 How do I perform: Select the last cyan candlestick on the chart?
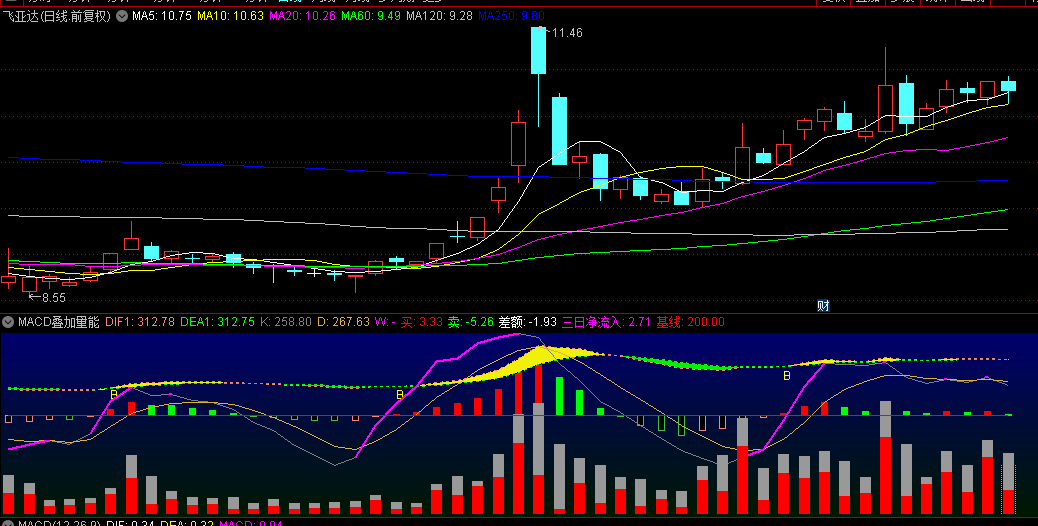tap(1008, 85)
